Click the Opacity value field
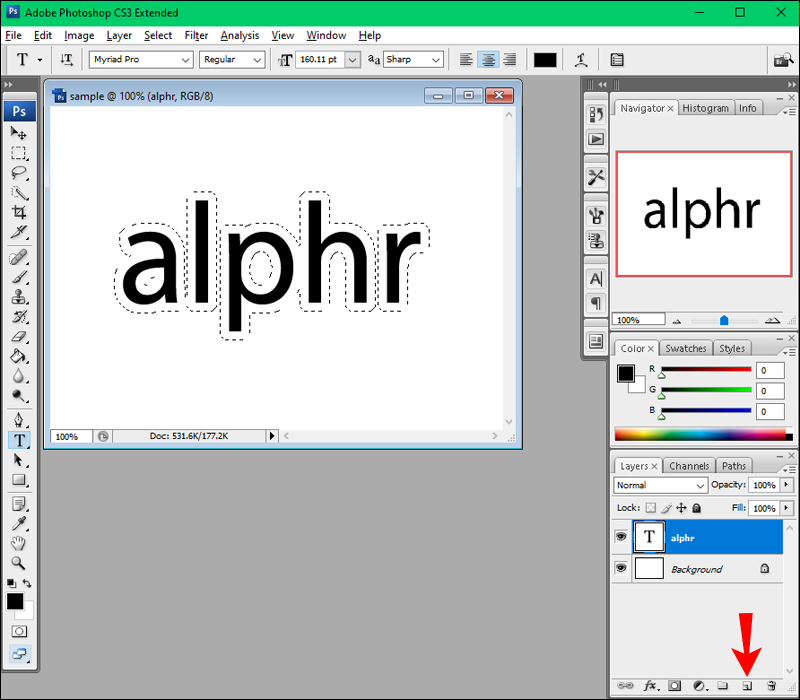 (x=763, y=485)
